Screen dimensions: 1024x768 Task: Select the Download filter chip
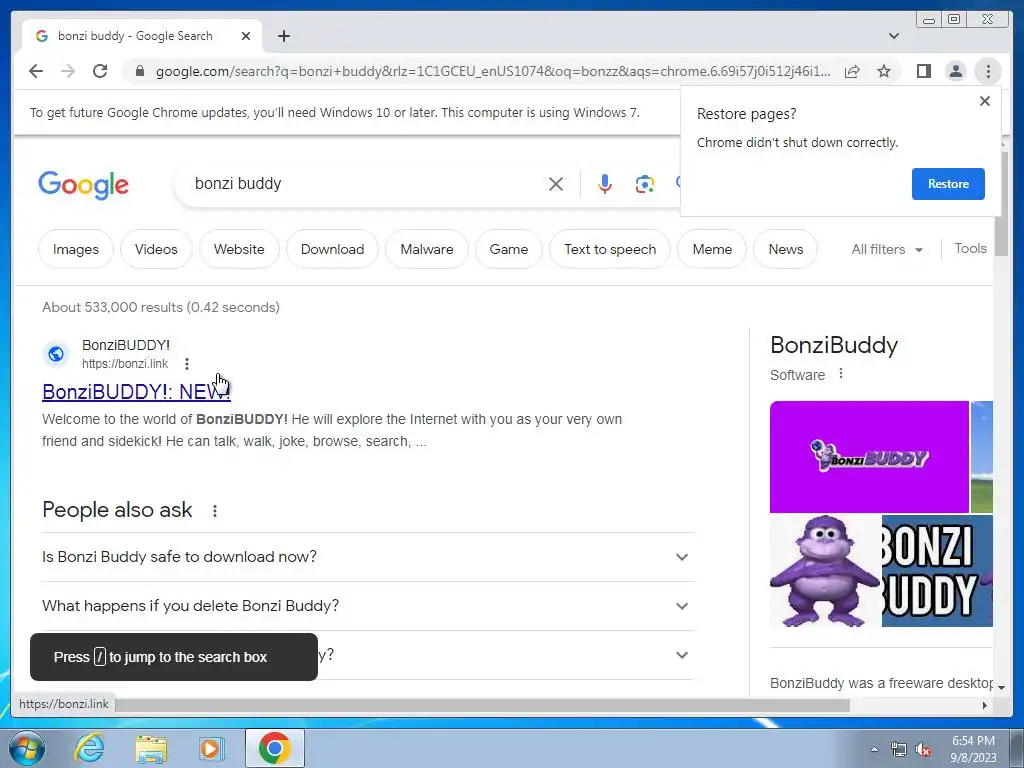pyautogui.click(x=332, y=249)
